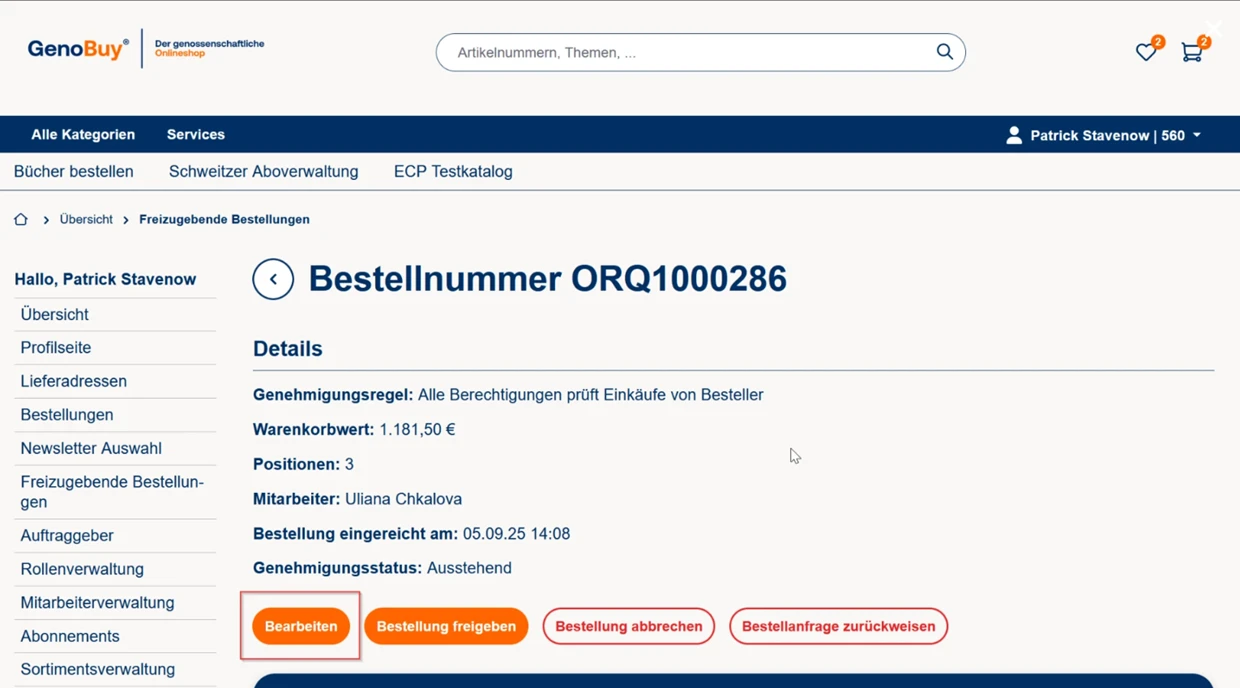Click the home breadcrumb icon
This screenshot has width=1240, height=688.
point(21,220)
